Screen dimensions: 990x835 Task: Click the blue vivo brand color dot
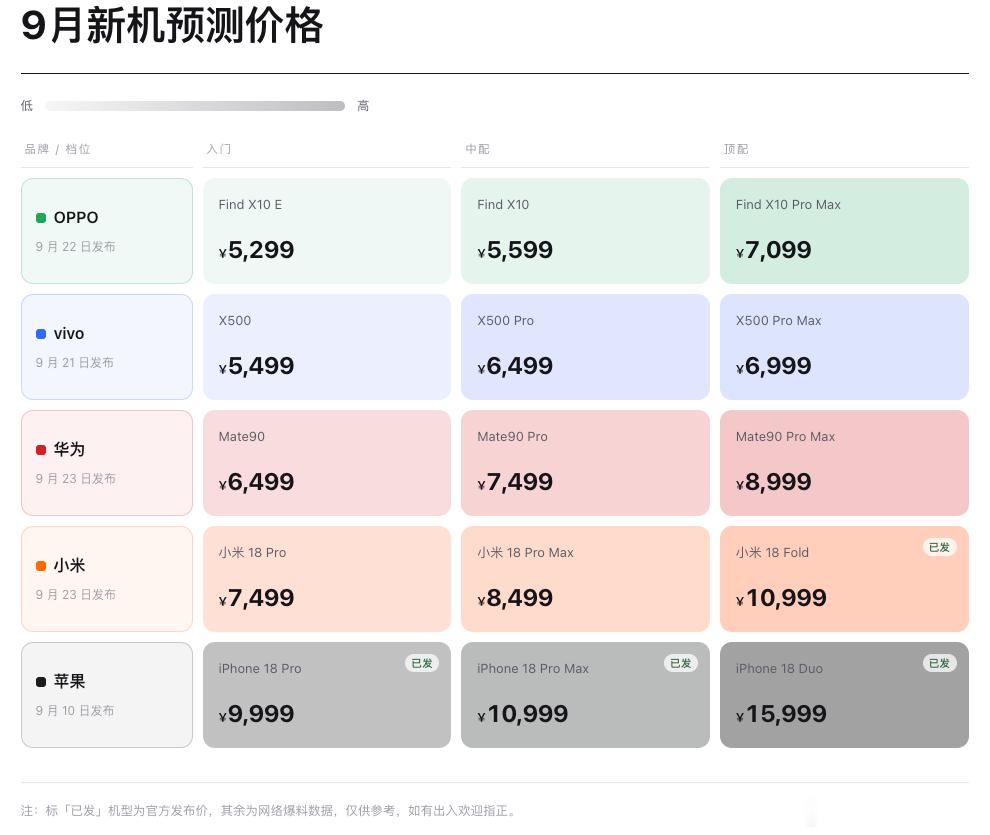tap(41, 334)
